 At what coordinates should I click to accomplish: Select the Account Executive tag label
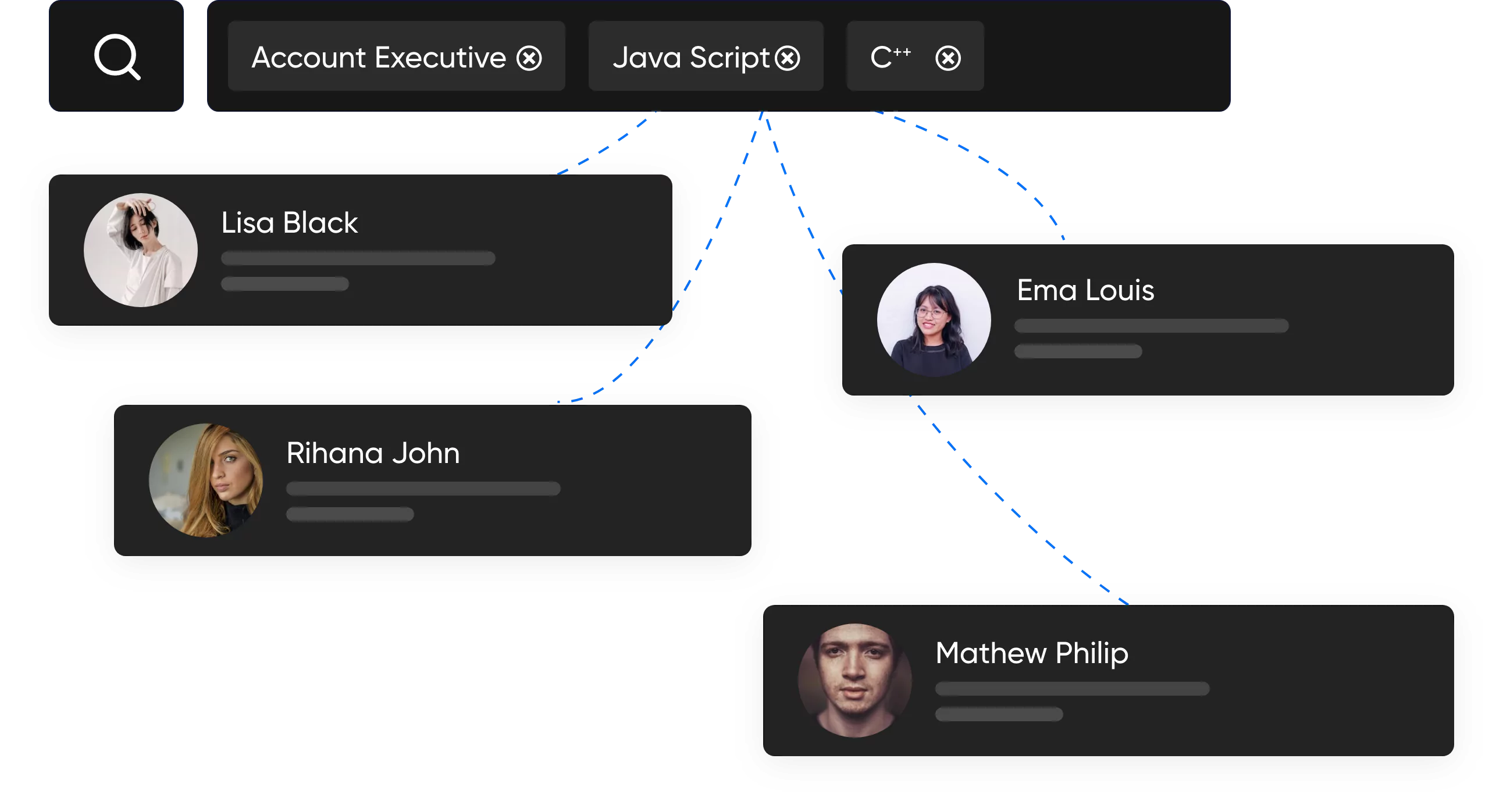coord(379,58)
